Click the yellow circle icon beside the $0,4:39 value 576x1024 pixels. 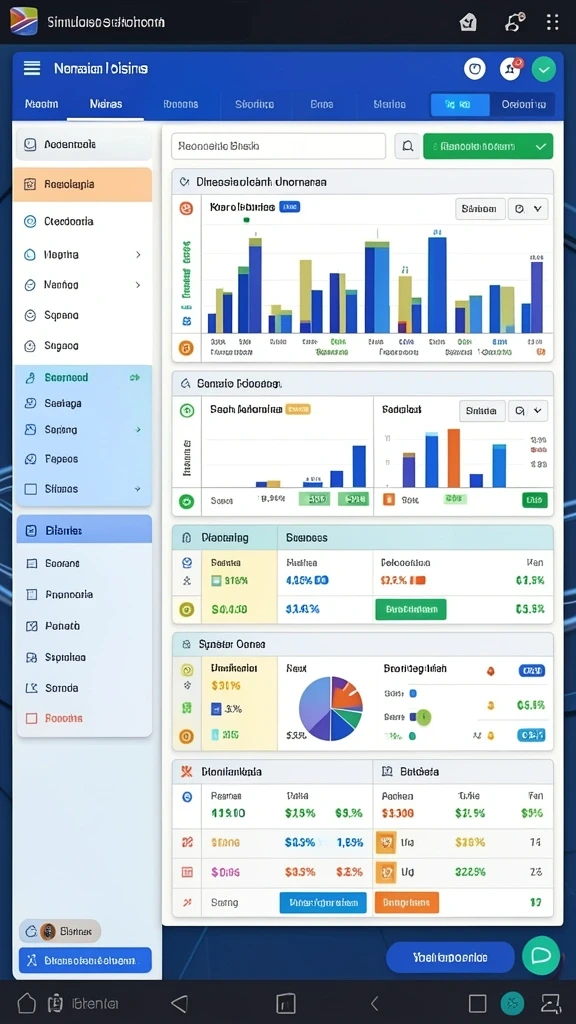[186, 609]
